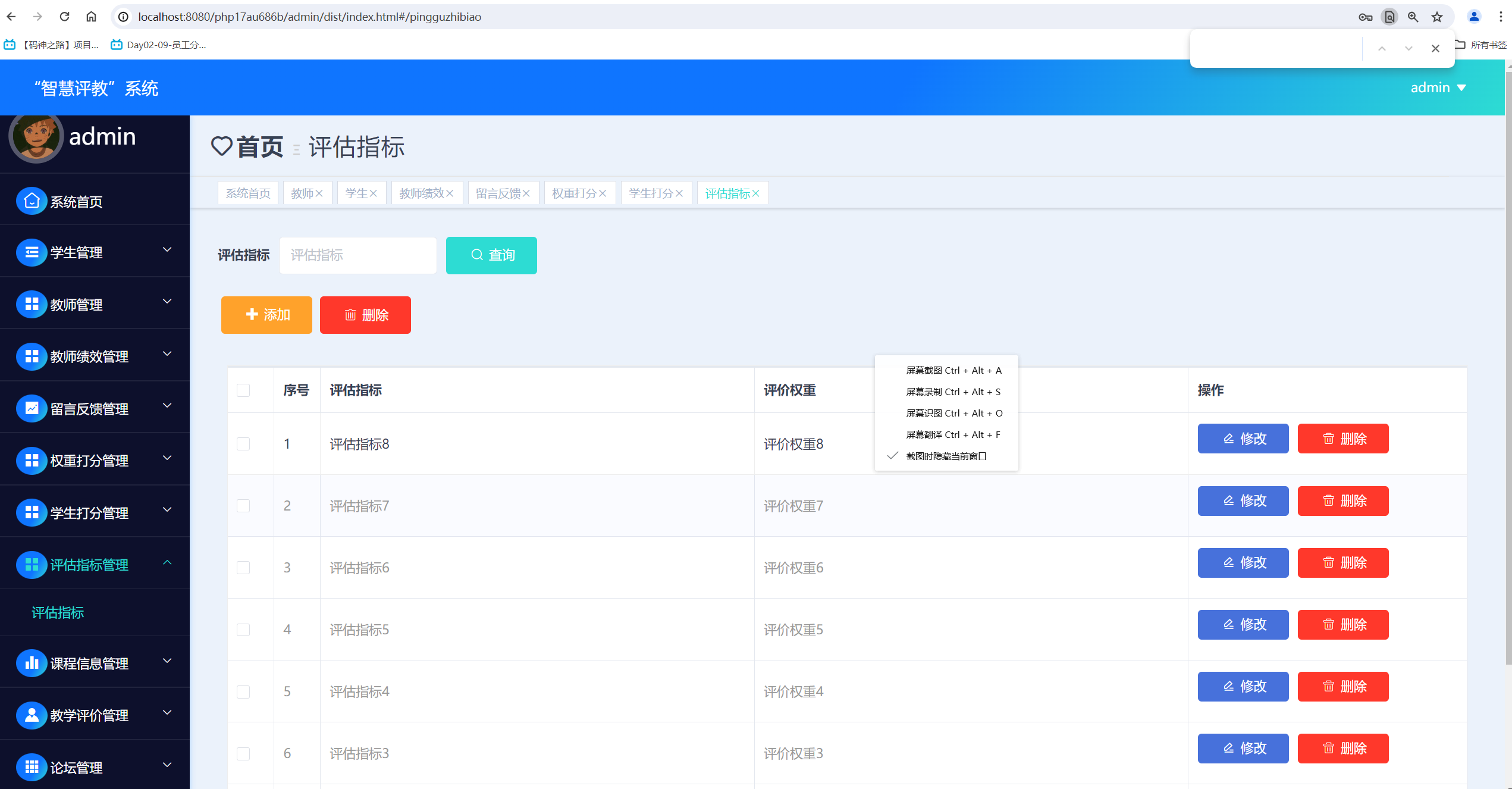Toggle 截图时隐藏当前窗口 option in popup menu
Viewport: 1512px width, 789px height.
pyautogui.click(x=946, y=456)
